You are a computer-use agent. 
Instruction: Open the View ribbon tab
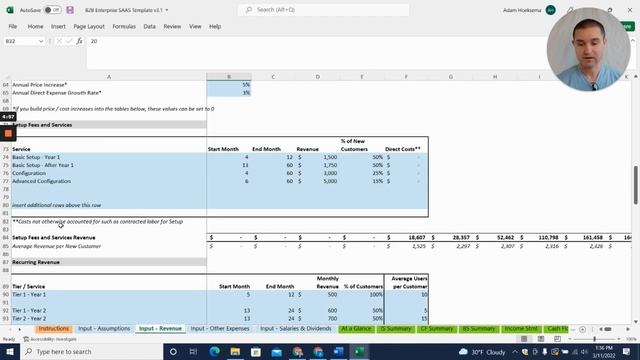pyautogui.click(x=195, y=27)
